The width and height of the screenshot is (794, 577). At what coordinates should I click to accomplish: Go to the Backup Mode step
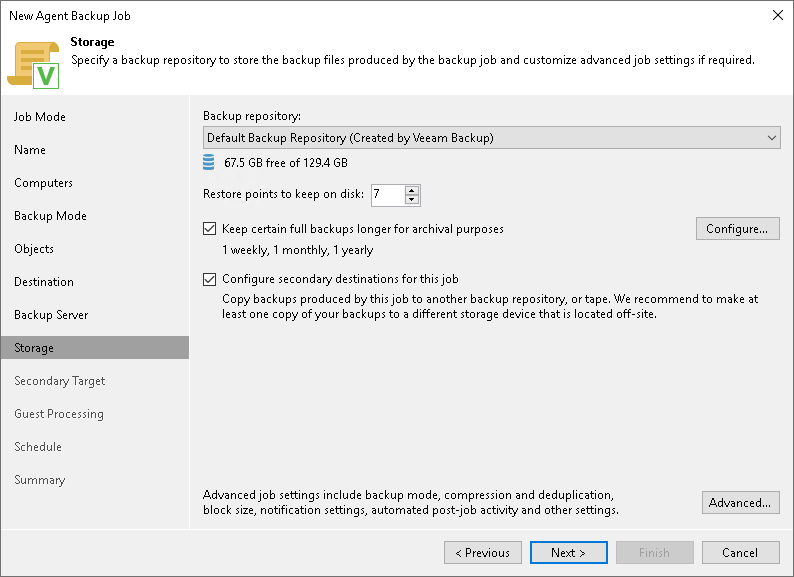click(x=50, y=216)
